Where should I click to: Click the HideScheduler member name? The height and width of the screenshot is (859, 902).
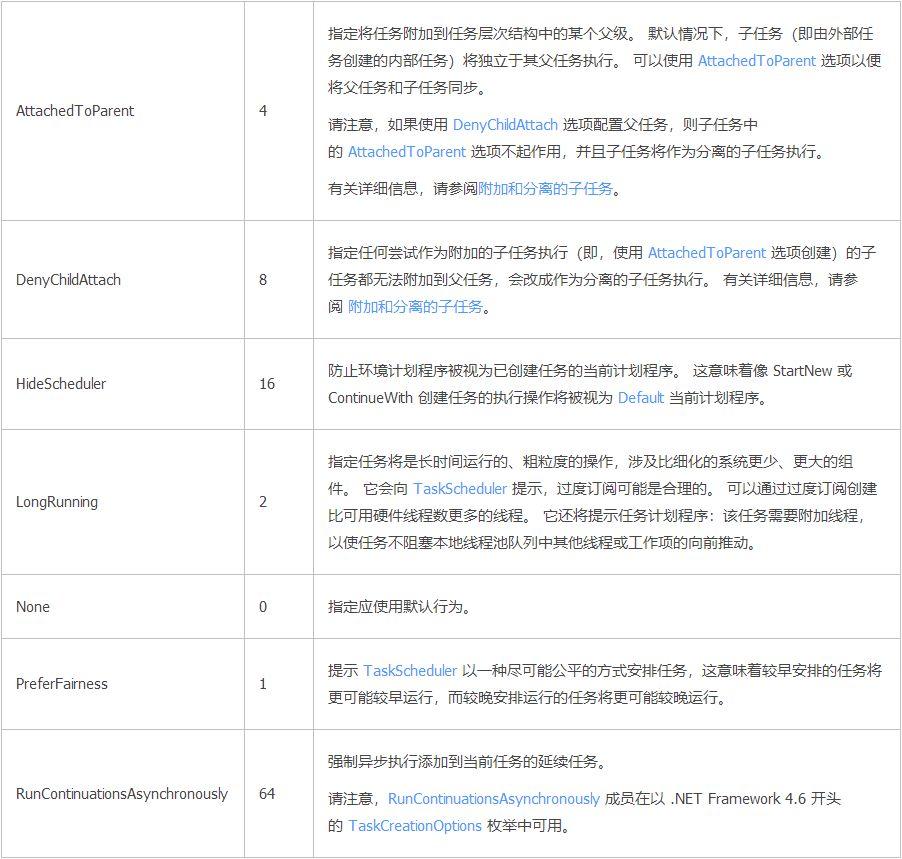point(63,383)
